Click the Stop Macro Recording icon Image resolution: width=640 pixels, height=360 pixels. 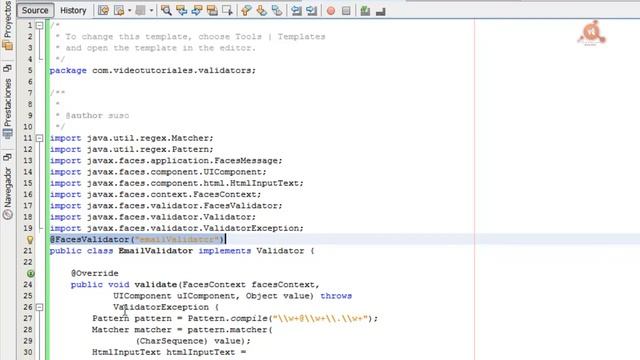point(346,11)
